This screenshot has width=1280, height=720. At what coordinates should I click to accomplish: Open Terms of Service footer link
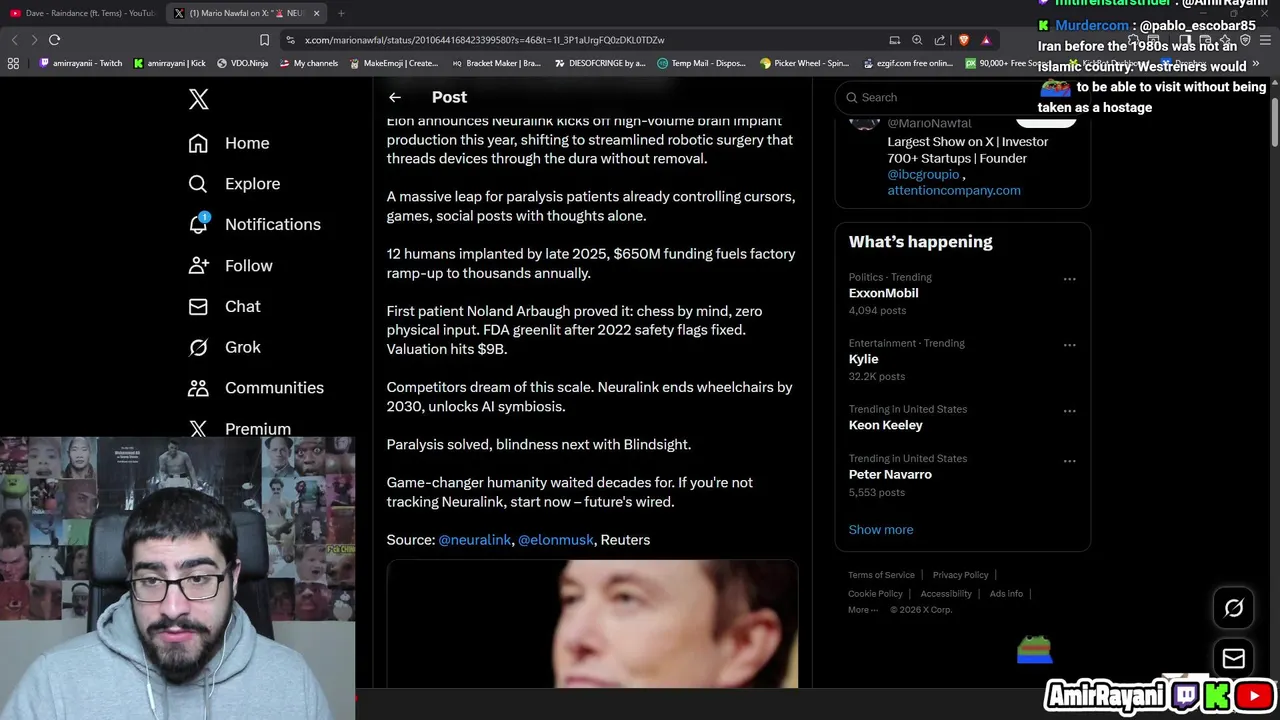click(881, 575)
